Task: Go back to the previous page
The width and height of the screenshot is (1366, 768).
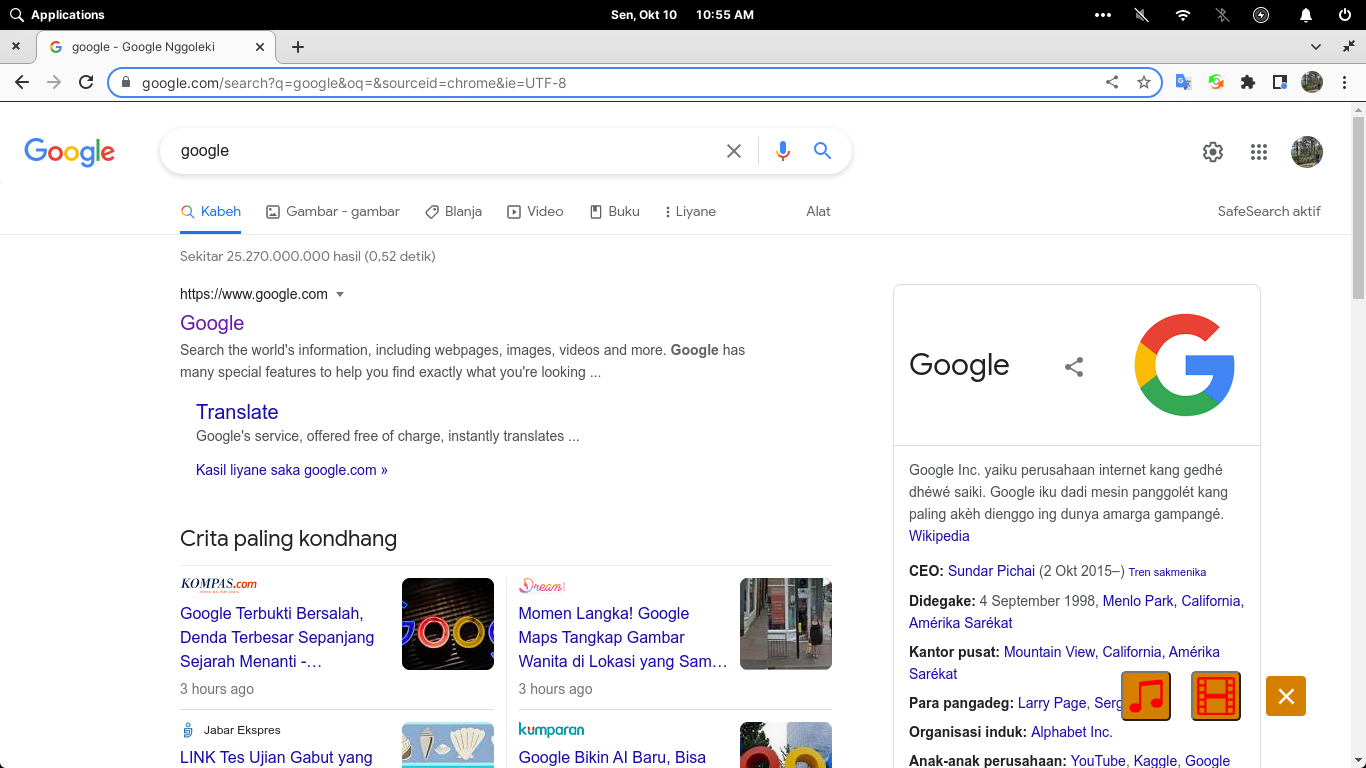Action: (x=22, y=83)
